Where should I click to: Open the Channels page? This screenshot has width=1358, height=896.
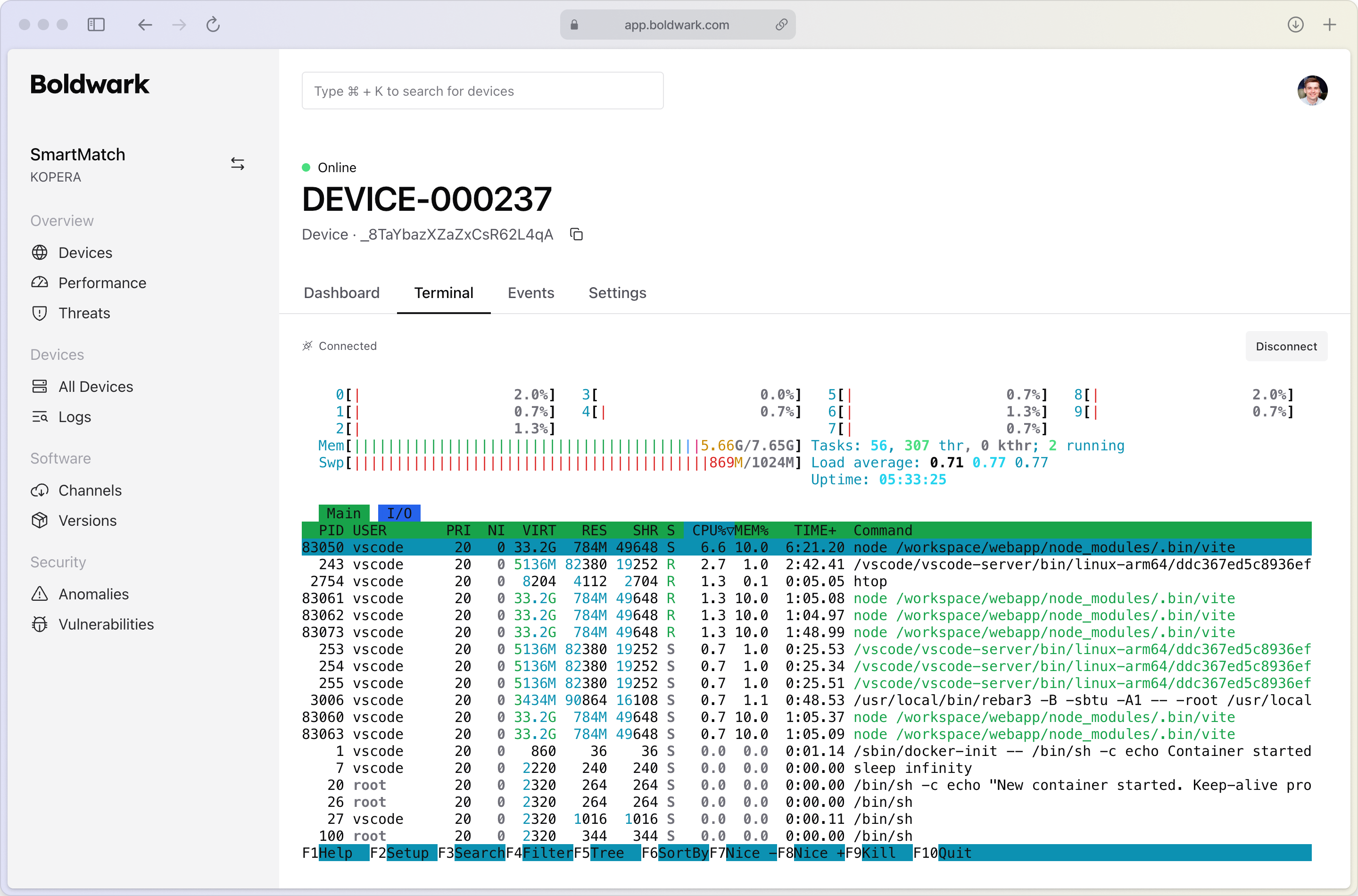90,490
